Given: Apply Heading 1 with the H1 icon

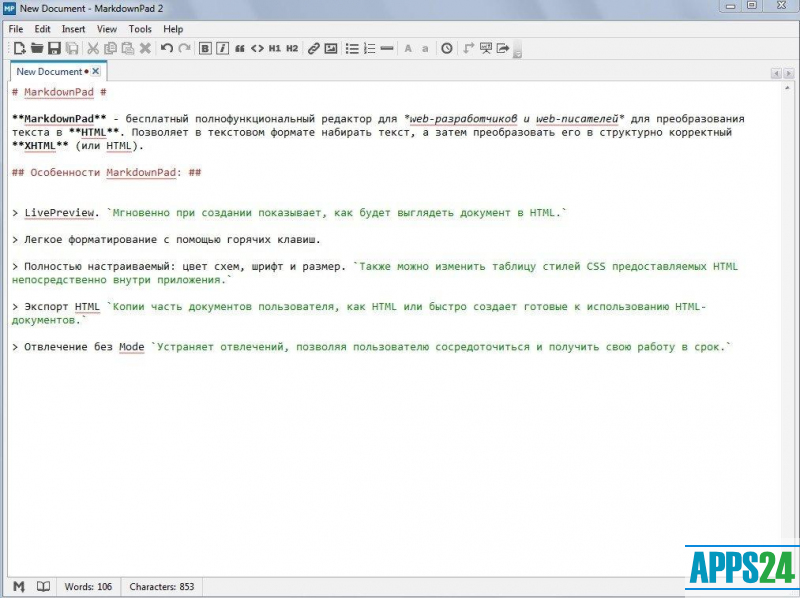Looking at the screenshot, I should click(x=274, y=48).
